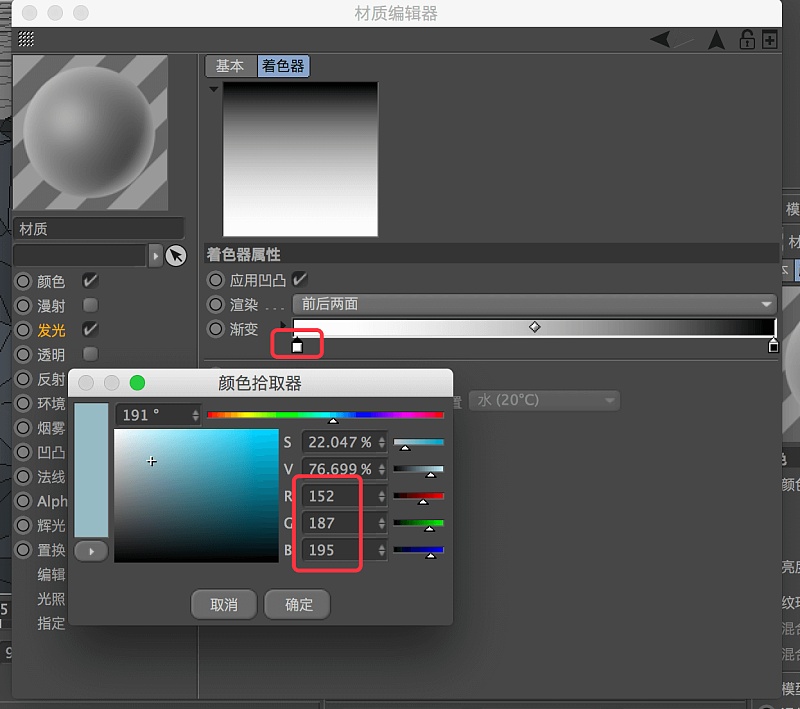The height and width of the screenshot is (709, 800).
Task: Click the radio circle beside 发光
Action: (23, 330)
